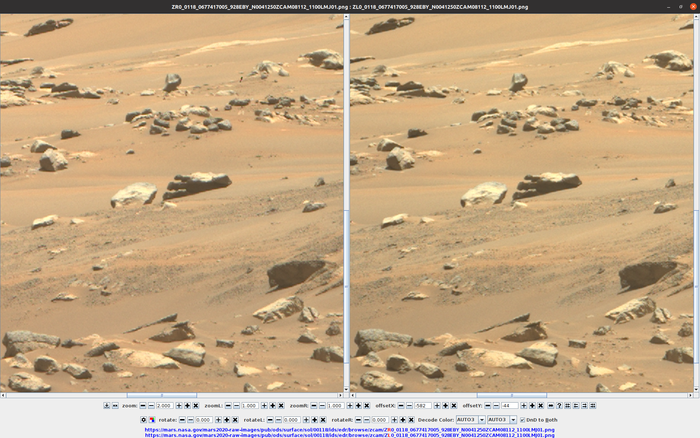The image size is (700, 438).
Task: Click the right image vertical scrollbar
Action: tap(696, 200)
